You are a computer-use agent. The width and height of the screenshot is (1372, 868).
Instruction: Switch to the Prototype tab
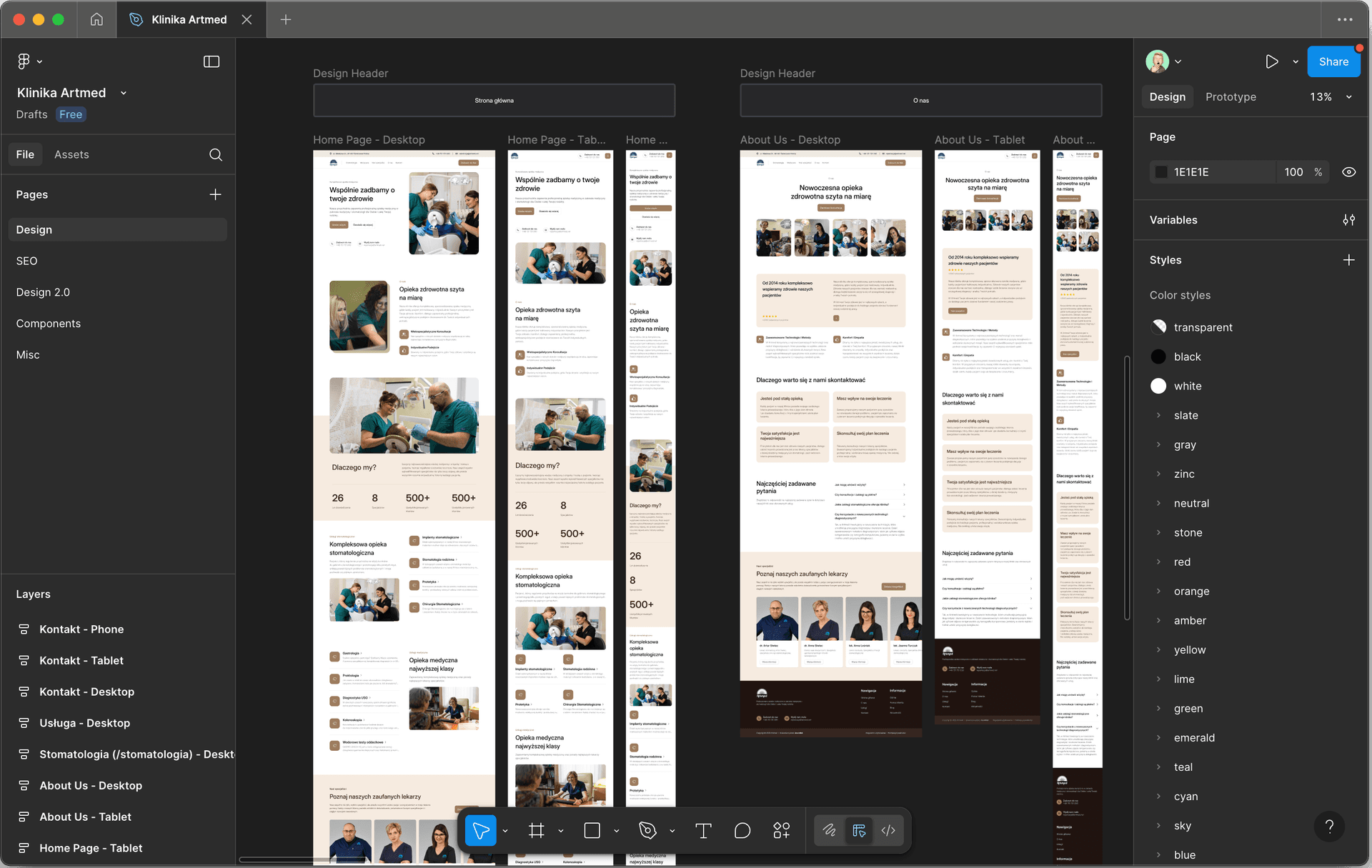[x=1230, y=97]
